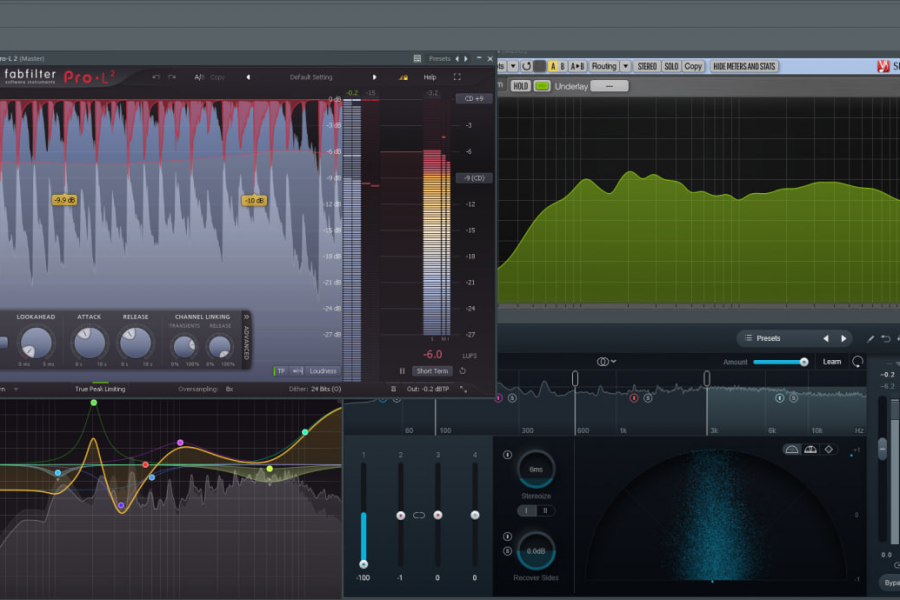
Task: Pause the loudness meter
Action: [x=402, y=371]
